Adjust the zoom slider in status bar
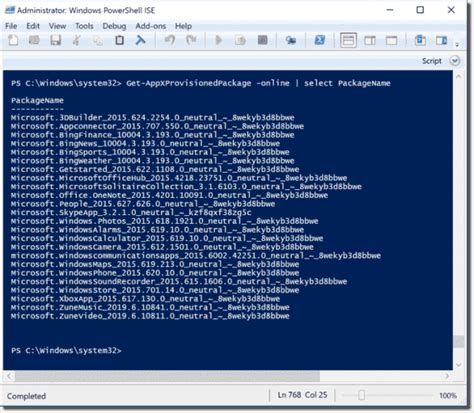474x413 pixels. (362, 395)
